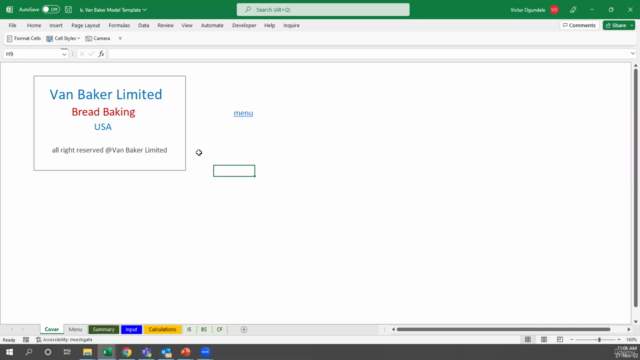Open the Cell Styles dropdown
This screenshot has width=640, height=360.
pyautogui.click(x=63, y=38)
